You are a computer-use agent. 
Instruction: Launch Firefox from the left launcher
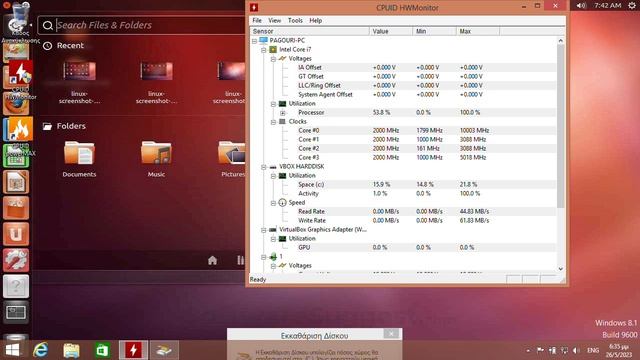(16, 105)
